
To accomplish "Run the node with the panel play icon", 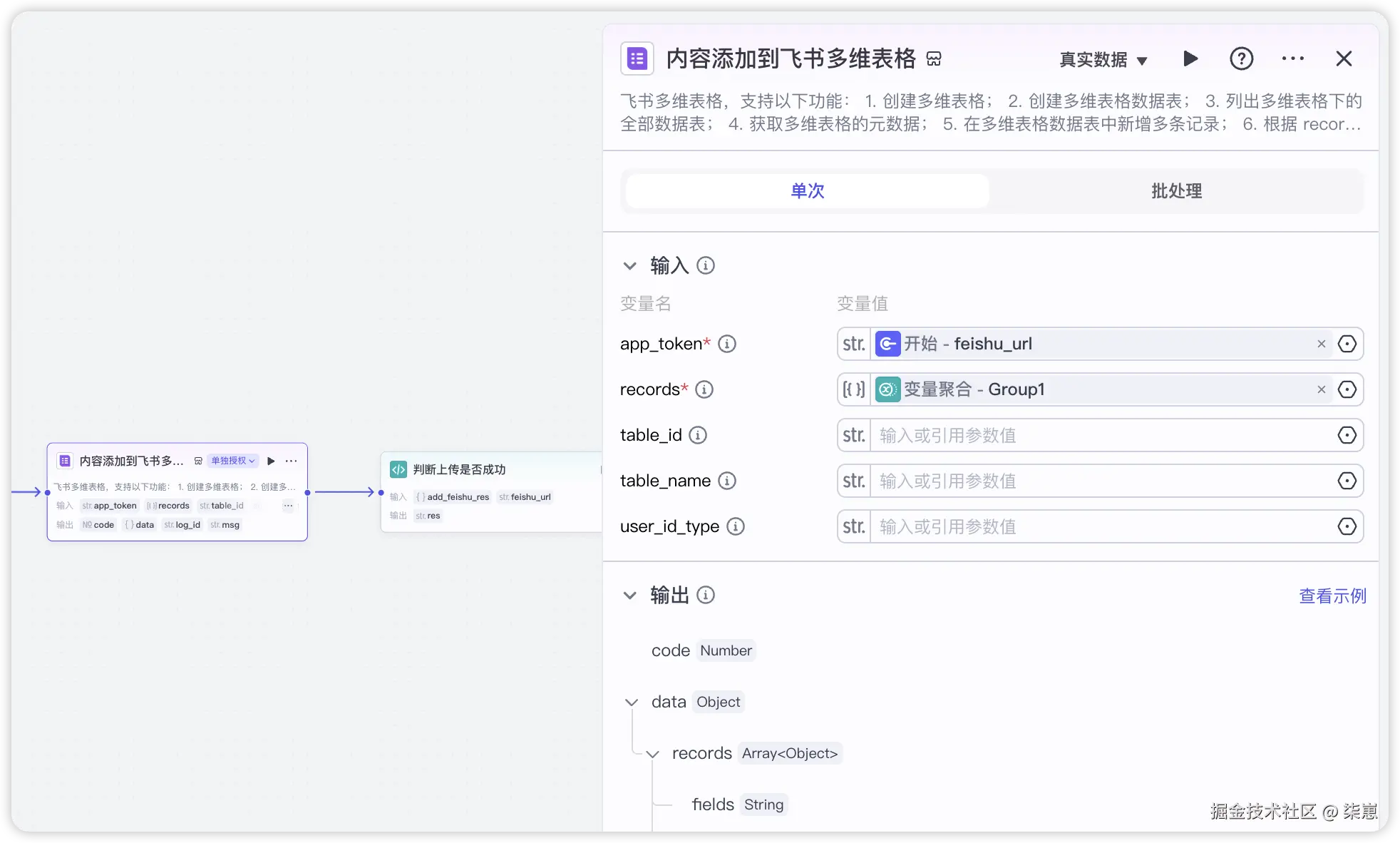I will (1190, 58).
